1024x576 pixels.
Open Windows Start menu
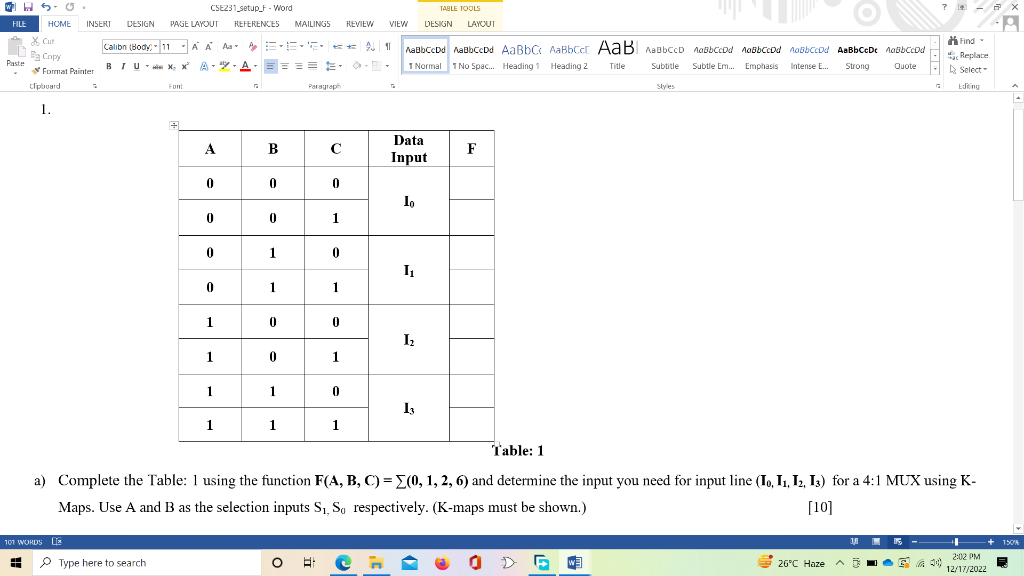16,562
